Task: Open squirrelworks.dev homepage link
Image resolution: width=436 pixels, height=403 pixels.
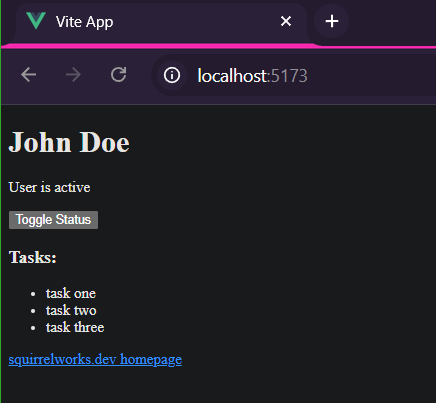Action: click(95, 360)
